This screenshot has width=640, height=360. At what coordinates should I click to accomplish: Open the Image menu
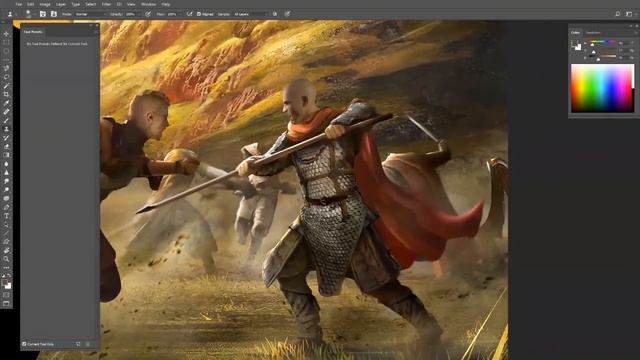45,4
